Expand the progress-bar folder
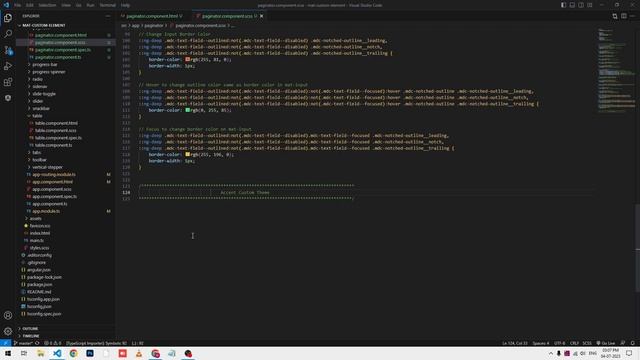The image size is (640, 360). (x=45, y=64)
